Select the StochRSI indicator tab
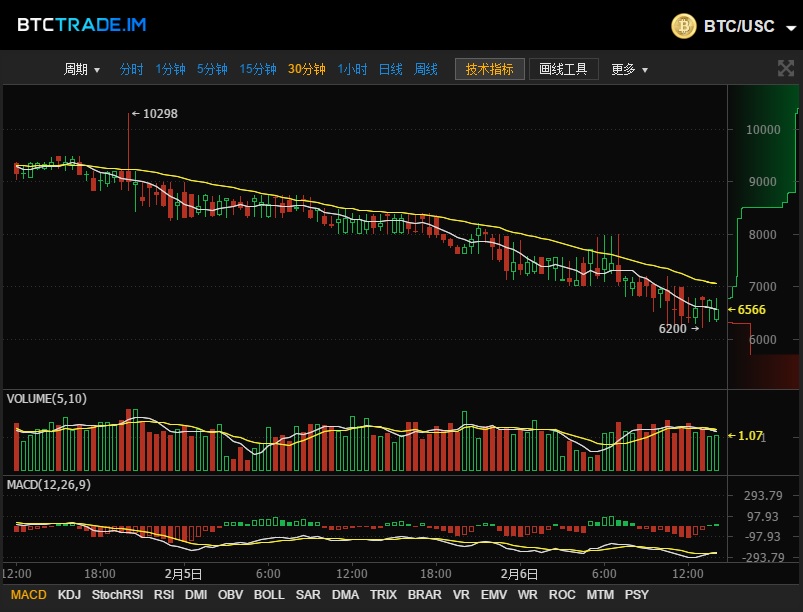This screenshot has height=612, width=803. [x=117, y=595]
